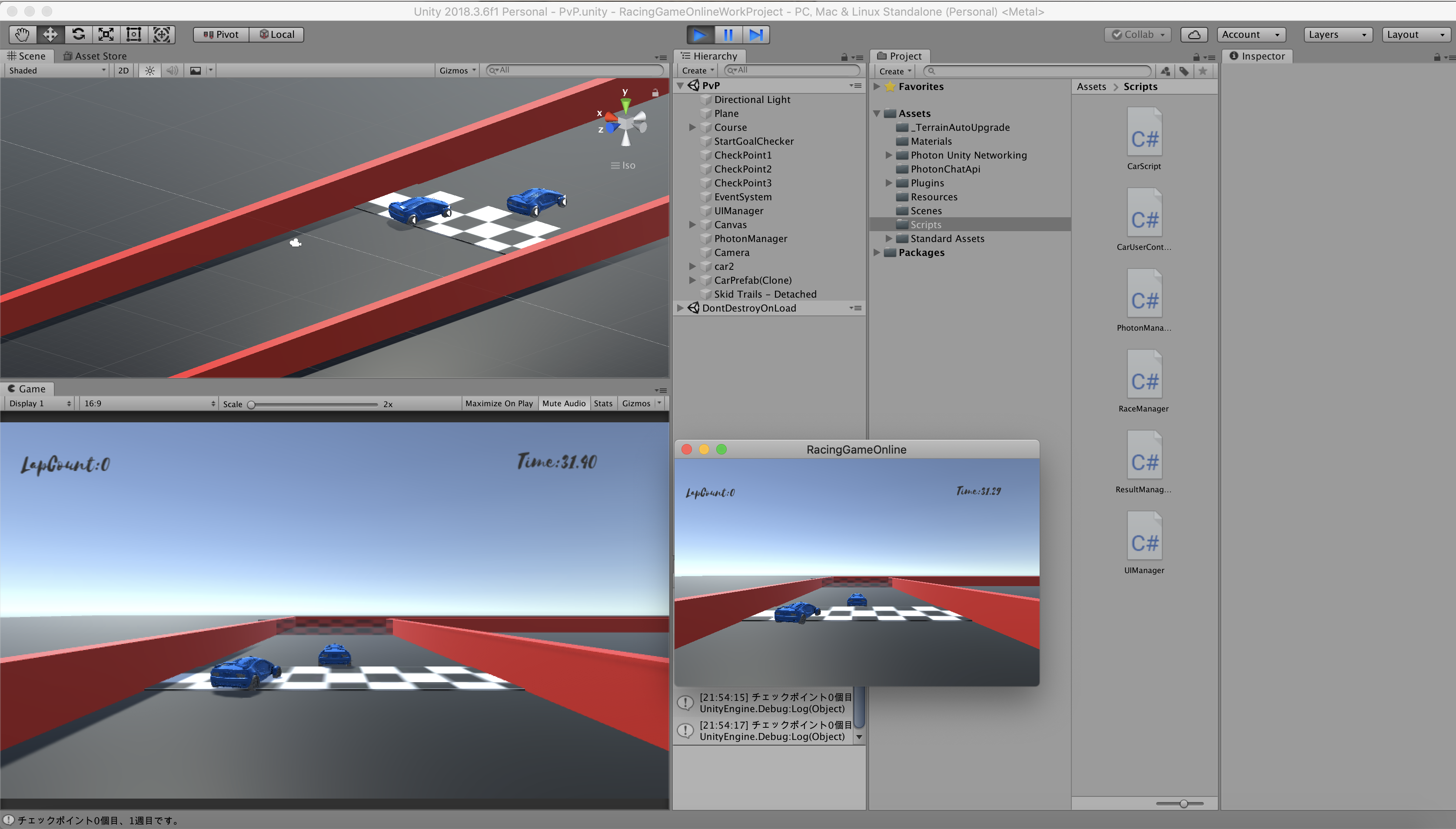
Task: Open the Cloud services icon
Action: point(1194,35)
